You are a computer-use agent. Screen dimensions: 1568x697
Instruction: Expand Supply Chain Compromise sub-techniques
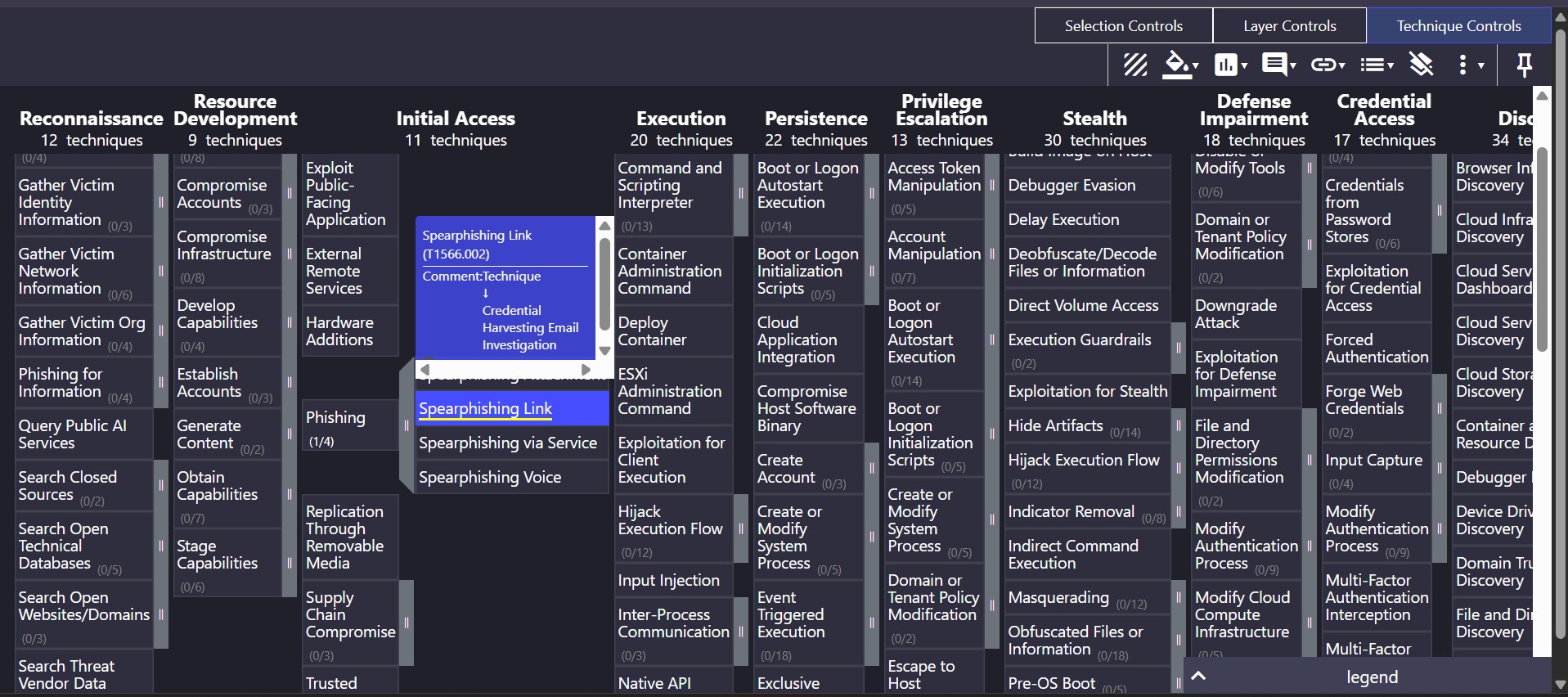pos(407,623)
